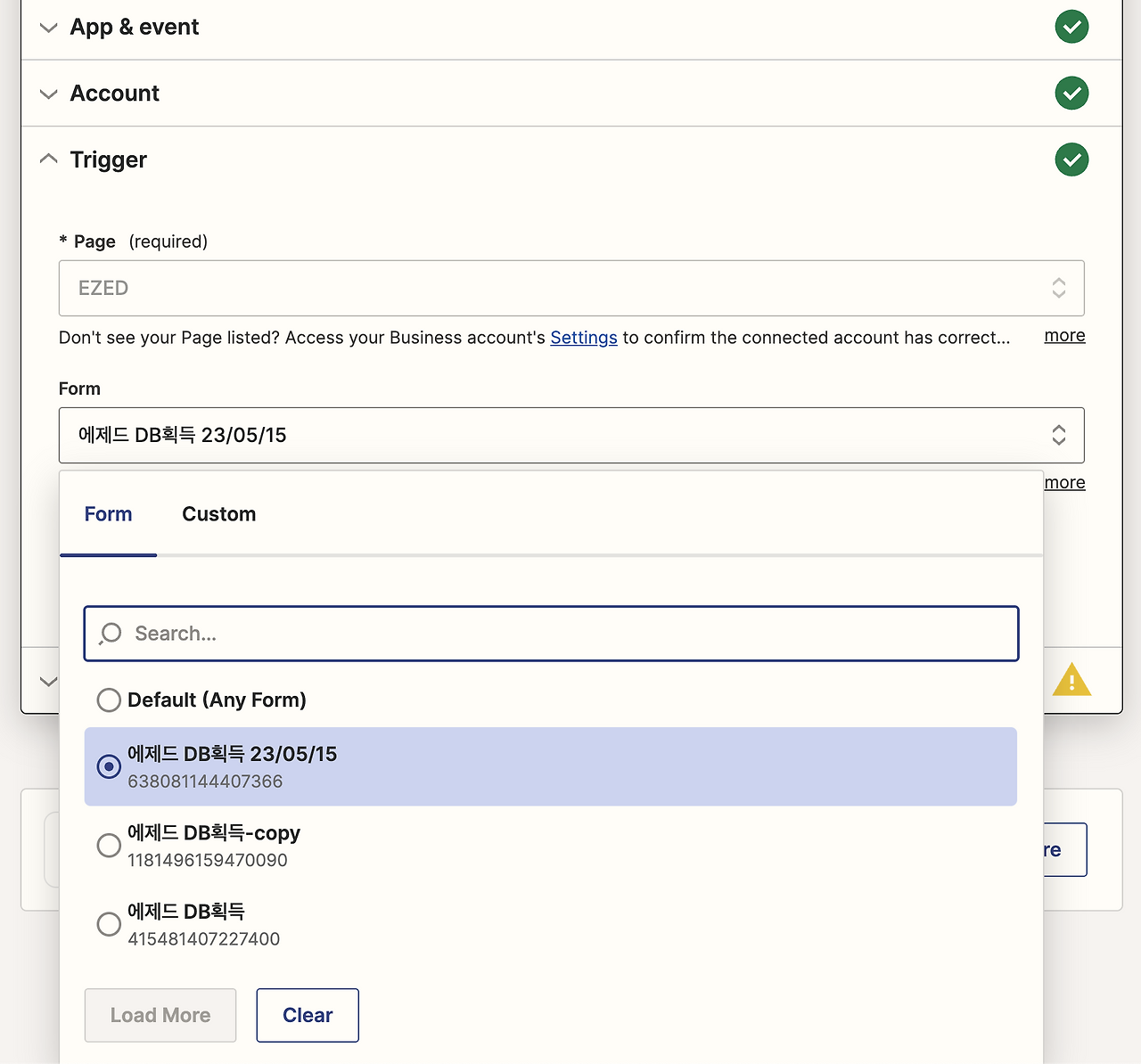Switch to the Form tab
The width and height of the screenshot is (1141, 1064).
pos(108,514)
